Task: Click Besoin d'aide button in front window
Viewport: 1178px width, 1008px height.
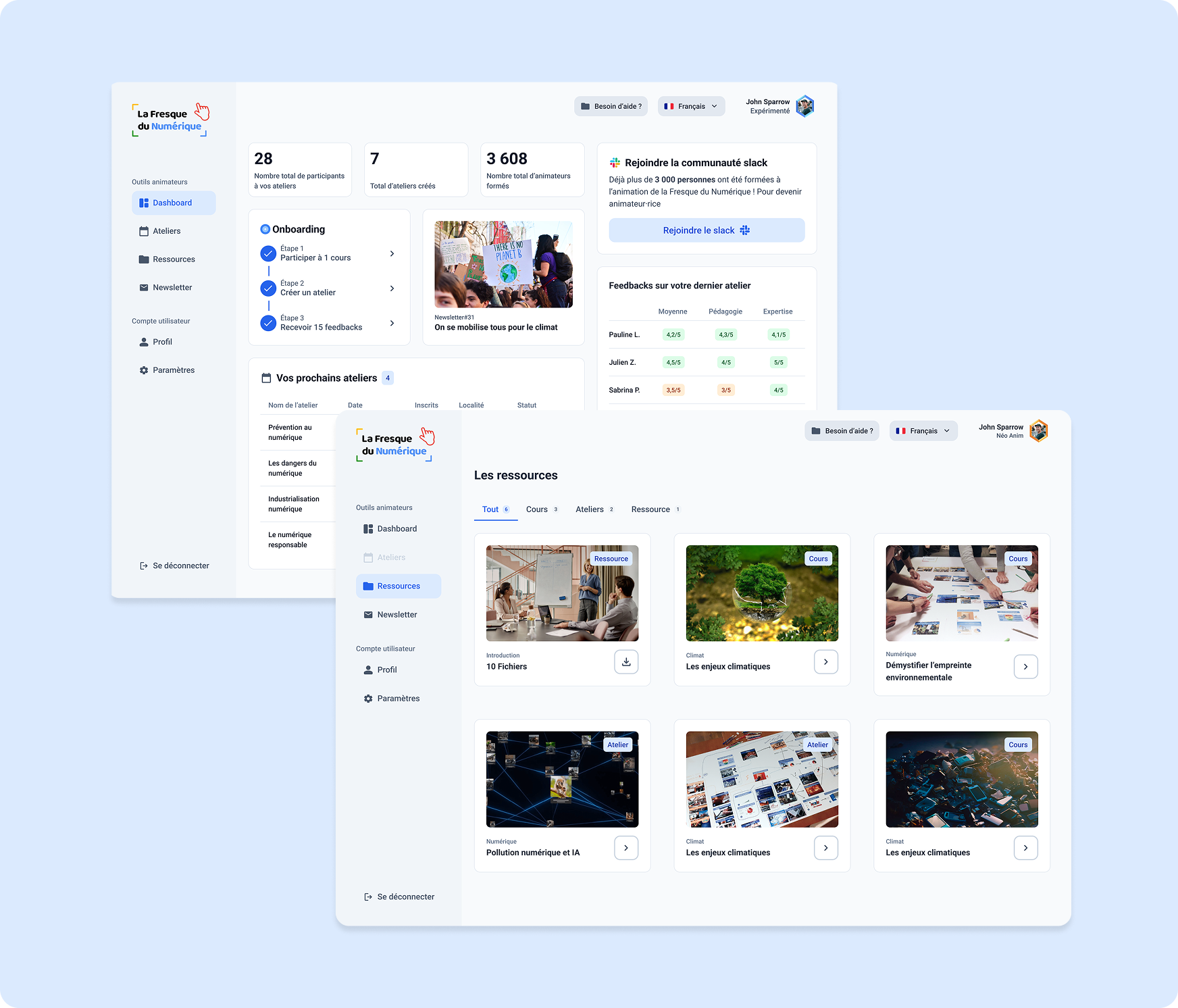Action: click(842, 431)
